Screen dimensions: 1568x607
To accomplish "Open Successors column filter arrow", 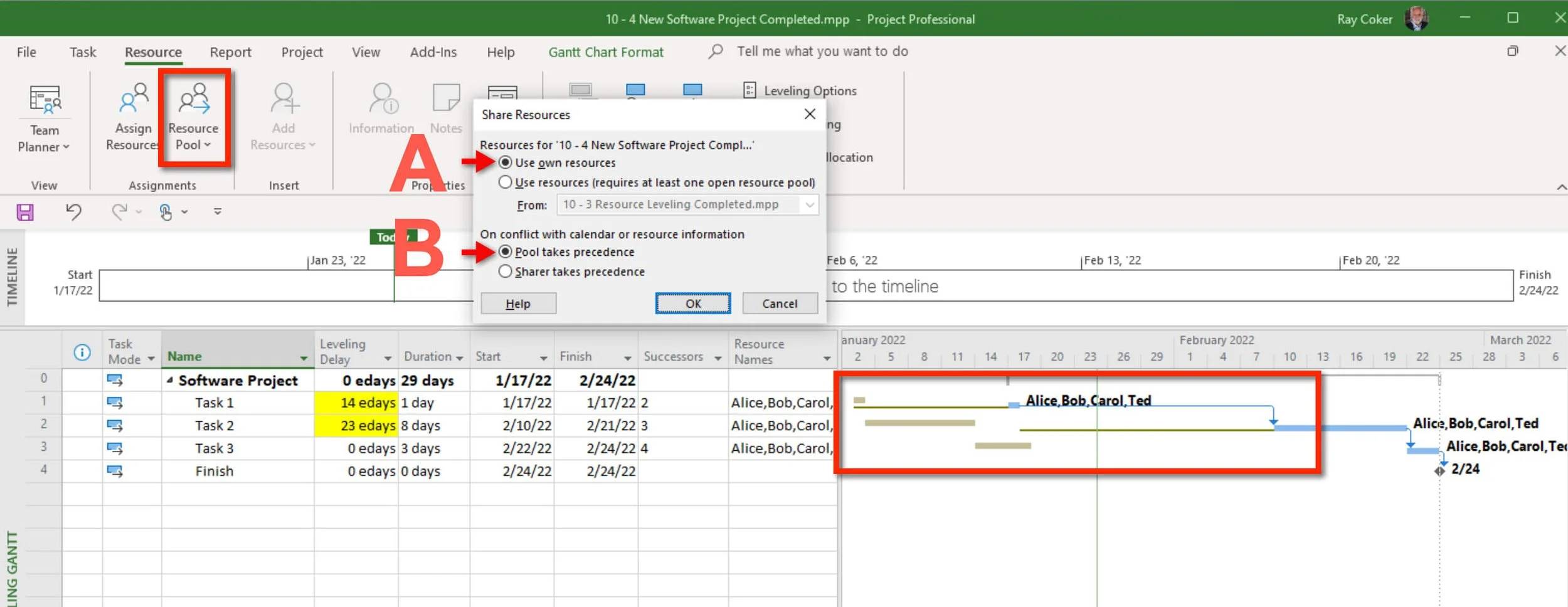I will [718, 358].
